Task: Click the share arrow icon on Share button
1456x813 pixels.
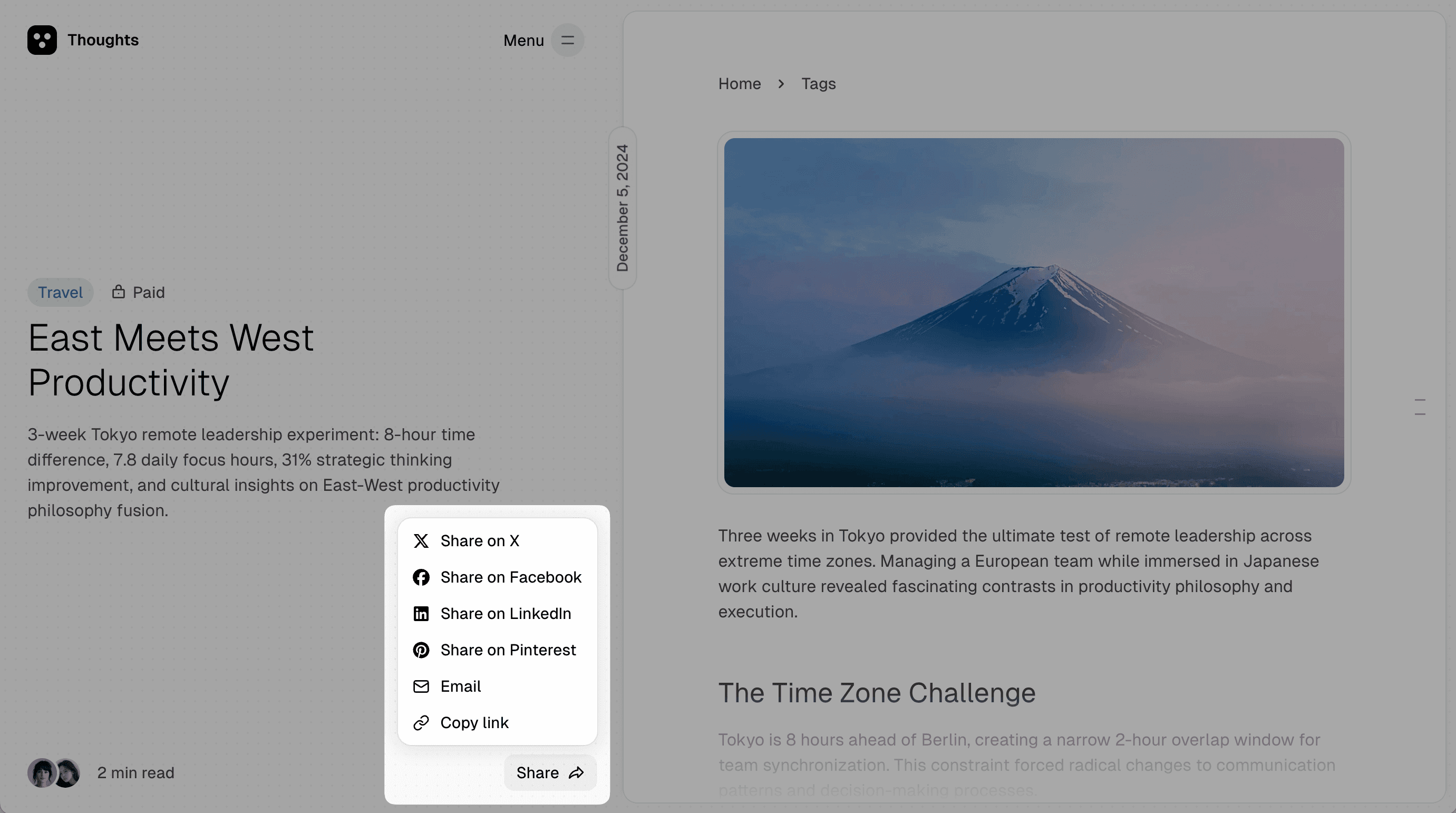Action: tap(577, 772)
